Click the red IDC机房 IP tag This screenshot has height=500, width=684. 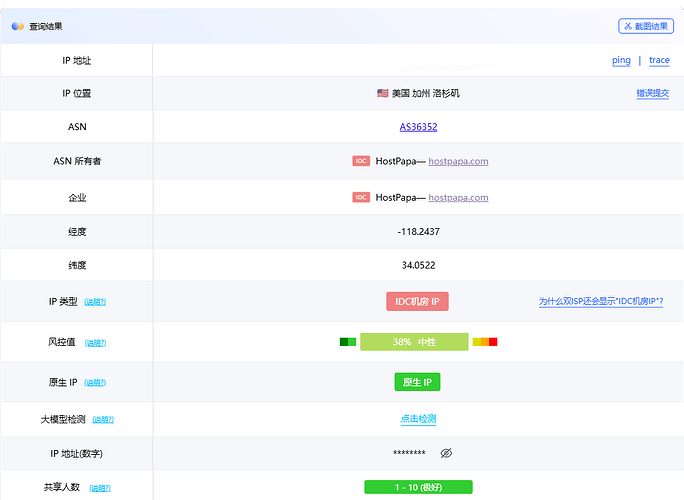(x=417, y=301)
